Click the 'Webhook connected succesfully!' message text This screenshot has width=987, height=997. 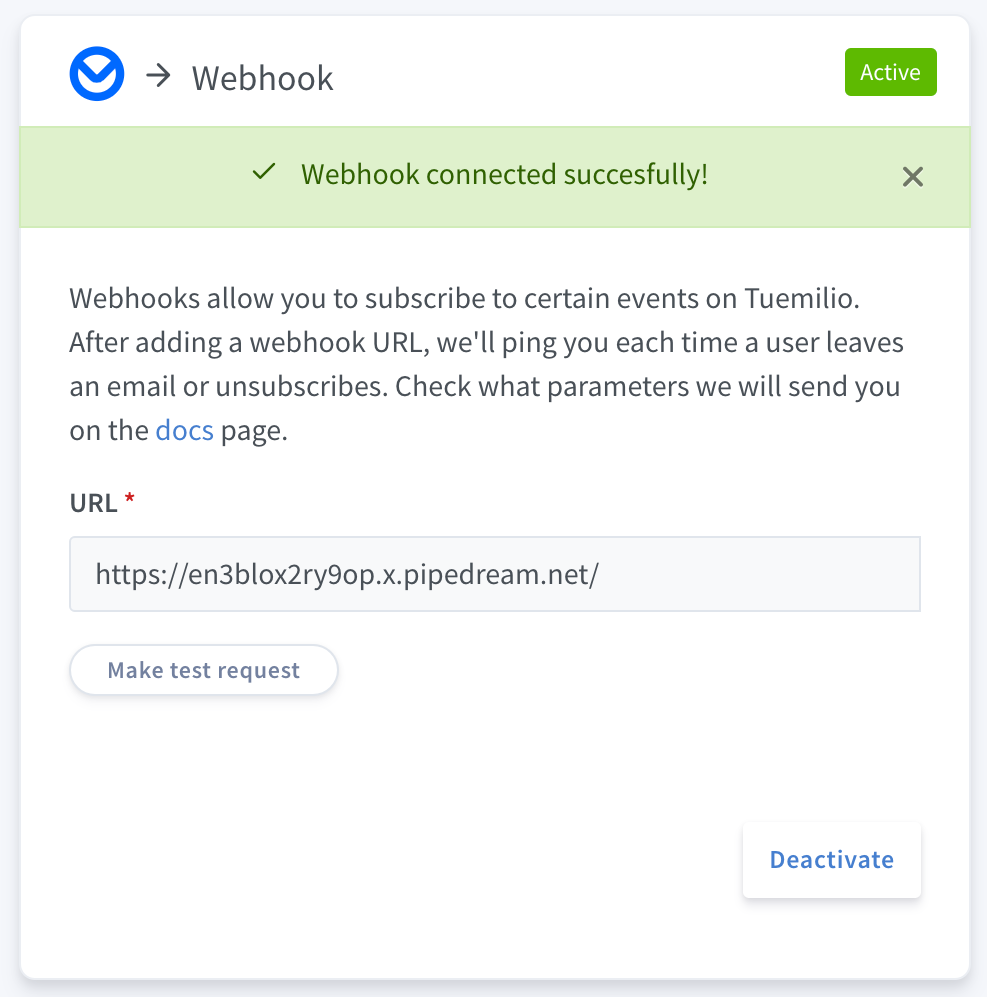pyautogui.click(x=504, y=174)
